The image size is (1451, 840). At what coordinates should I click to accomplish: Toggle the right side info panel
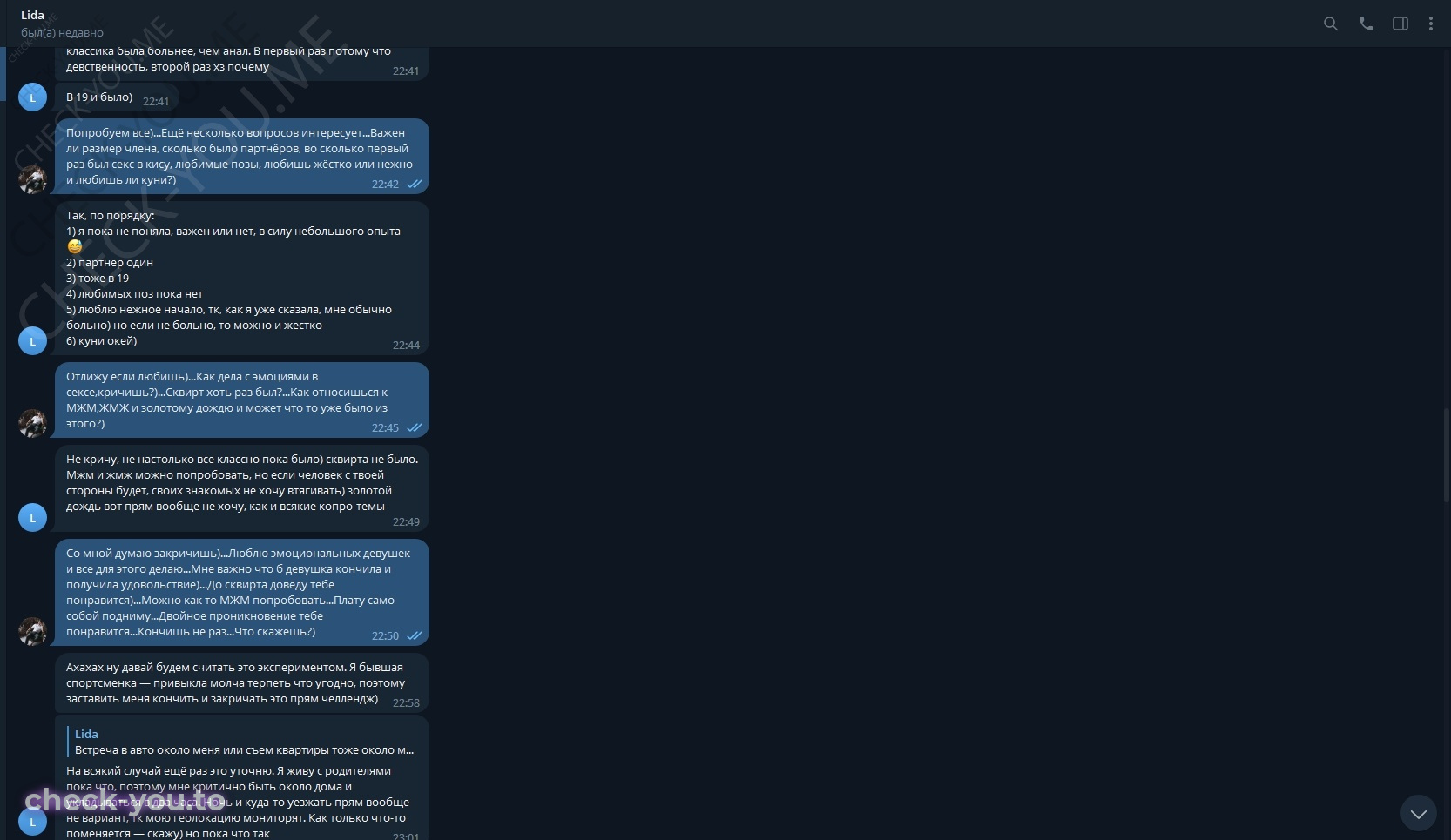[1400, 24]
